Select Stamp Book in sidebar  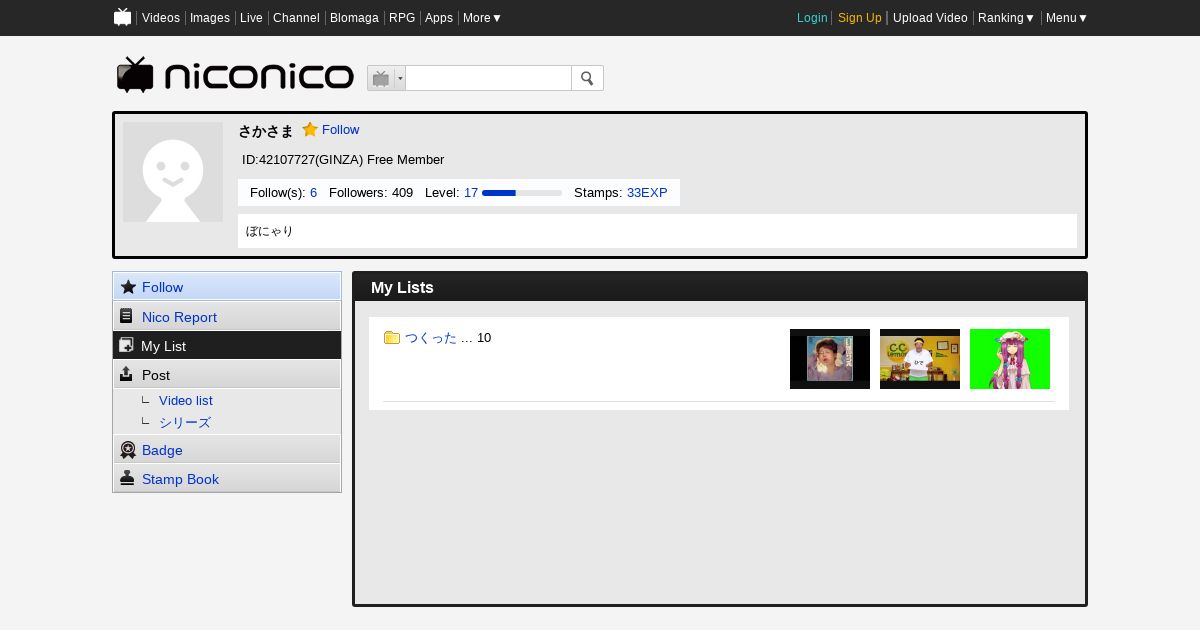point(227,478)
